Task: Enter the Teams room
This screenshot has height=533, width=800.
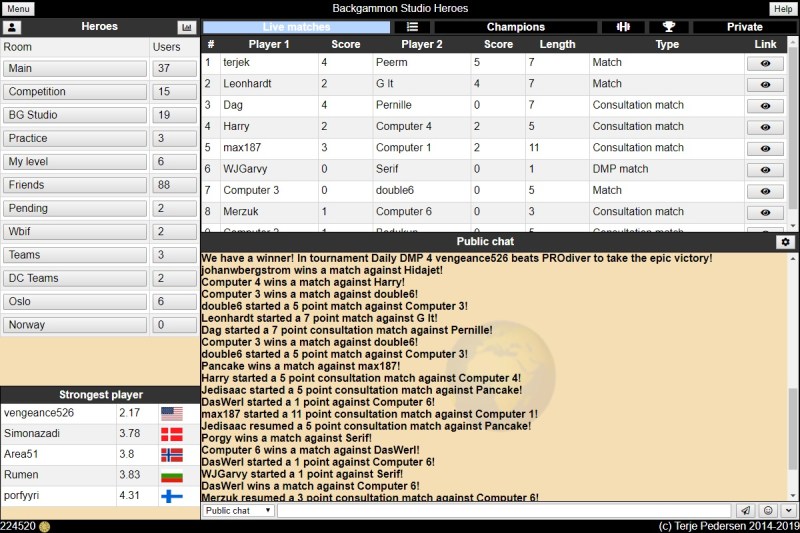Action: [75, 255]
